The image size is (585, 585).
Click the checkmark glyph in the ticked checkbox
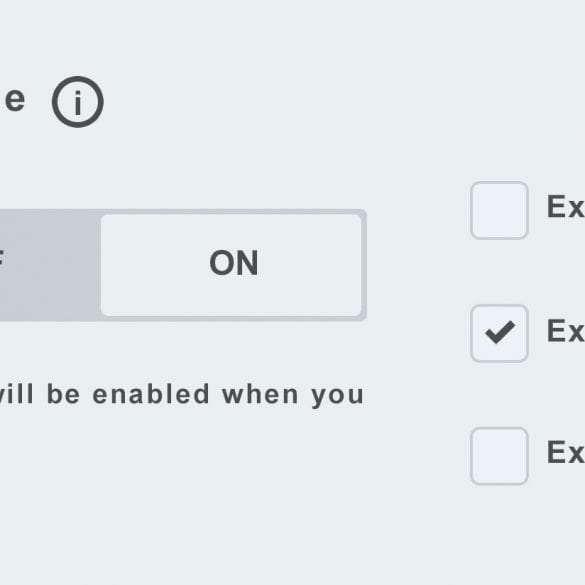click(500, 332)
